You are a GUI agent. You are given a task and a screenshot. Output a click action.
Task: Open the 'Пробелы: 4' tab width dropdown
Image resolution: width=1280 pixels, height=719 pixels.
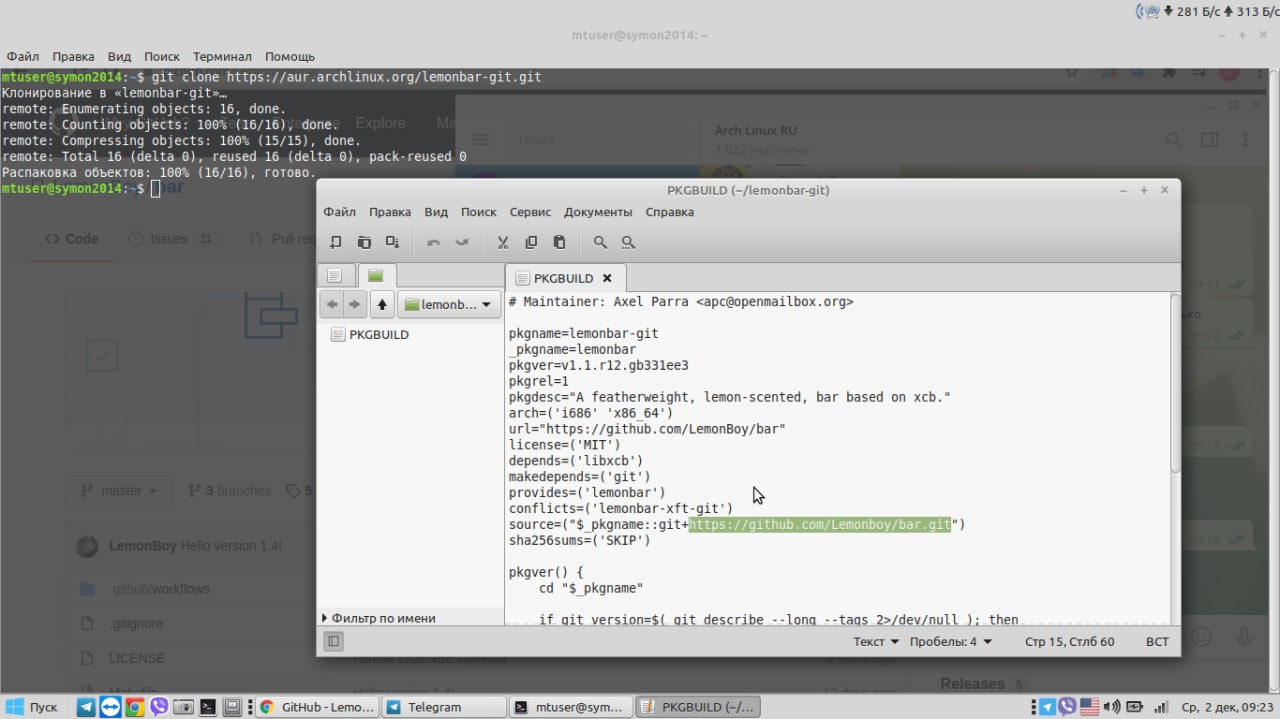[x=951, y=642]
